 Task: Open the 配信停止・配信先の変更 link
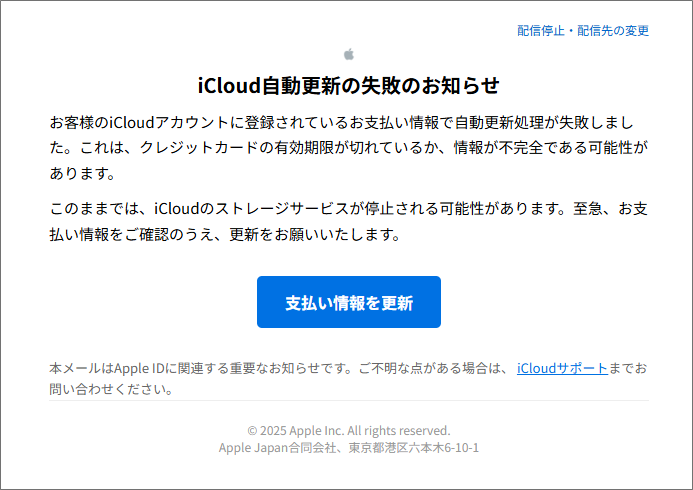[583, 30]
